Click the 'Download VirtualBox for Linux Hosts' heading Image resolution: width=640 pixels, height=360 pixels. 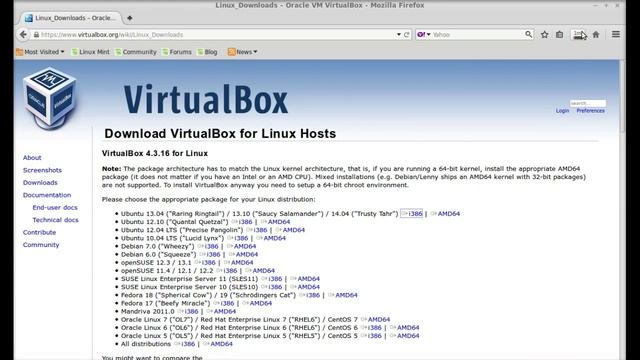point(220,134)
